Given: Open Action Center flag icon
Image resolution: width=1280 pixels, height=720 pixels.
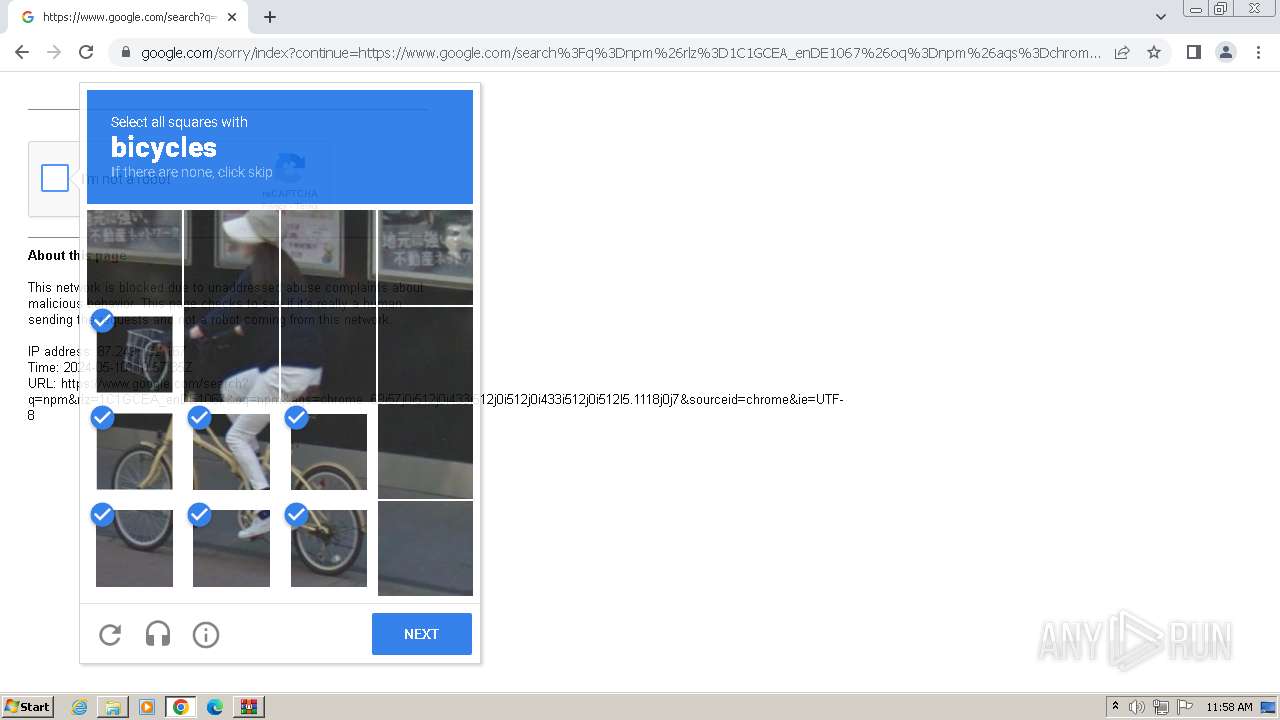Looking at the screenshot, I should point(1185,707).
